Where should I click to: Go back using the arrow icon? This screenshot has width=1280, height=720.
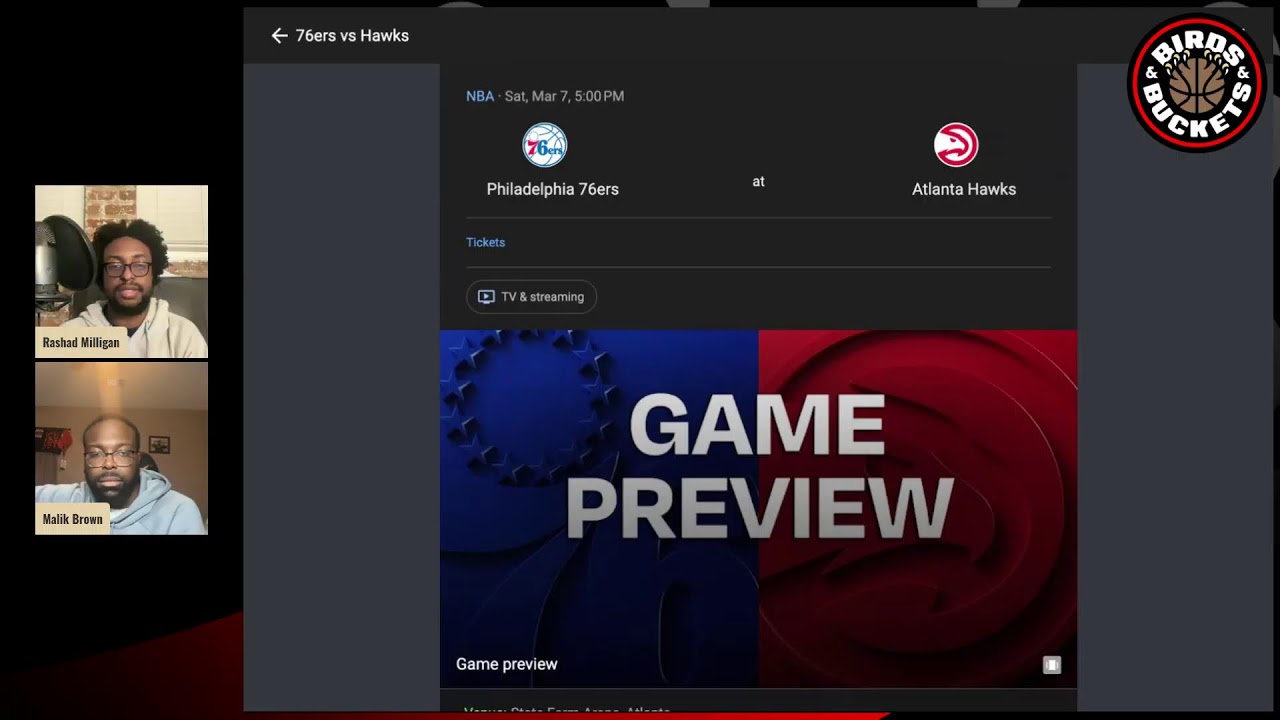tap(279, 36)
